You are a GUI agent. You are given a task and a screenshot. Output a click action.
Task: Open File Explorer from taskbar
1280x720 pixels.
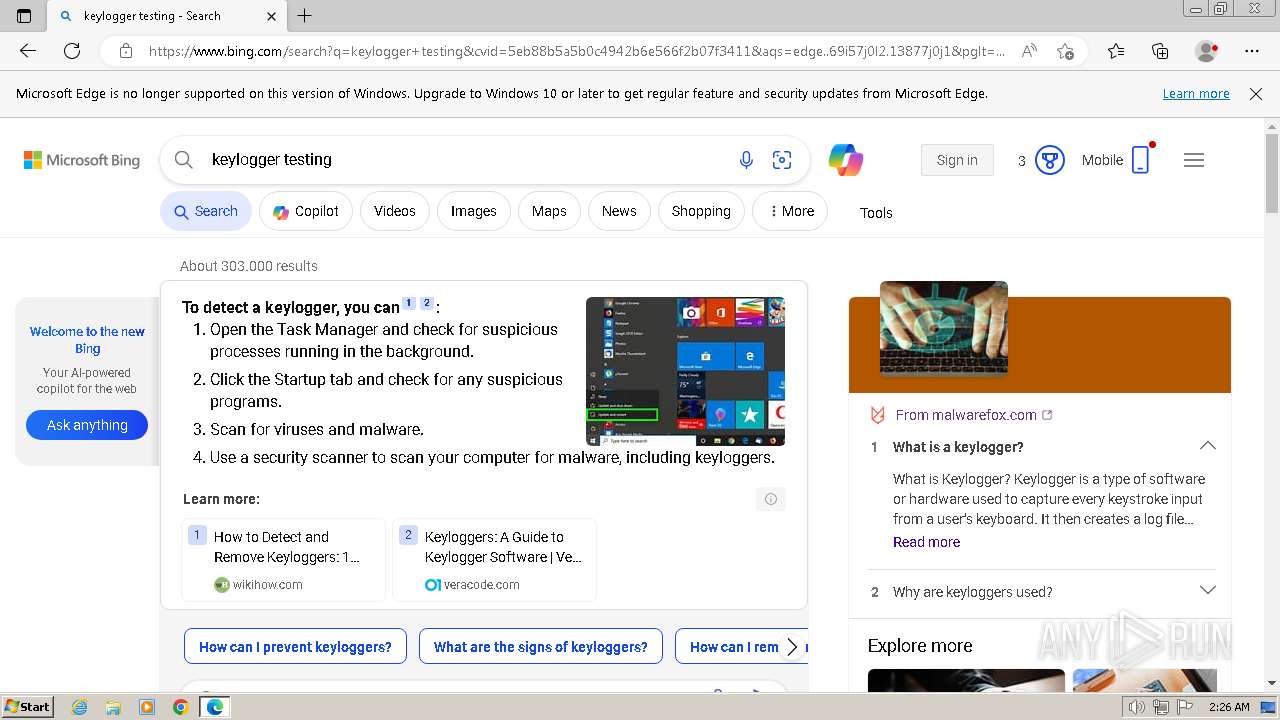[x=113, y=707]
